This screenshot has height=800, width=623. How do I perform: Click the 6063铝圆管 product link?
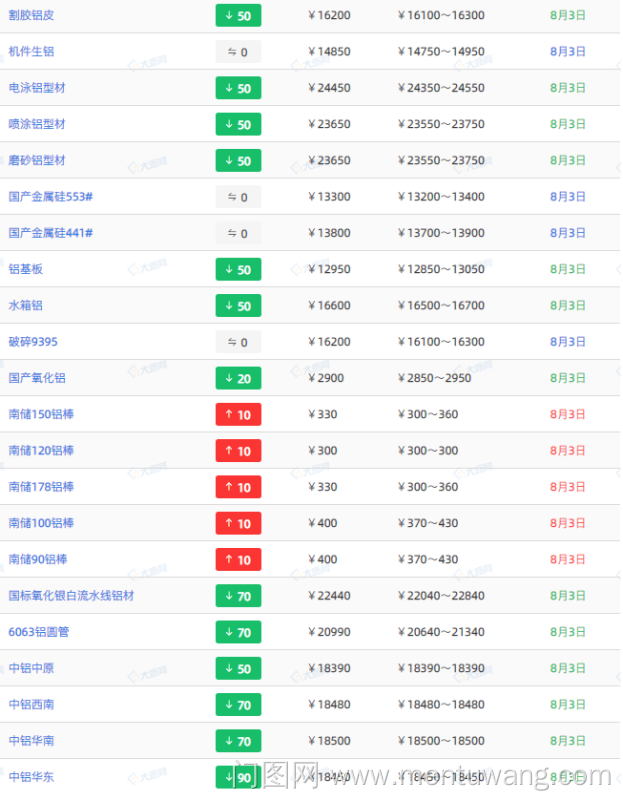(x=39, y=632)
